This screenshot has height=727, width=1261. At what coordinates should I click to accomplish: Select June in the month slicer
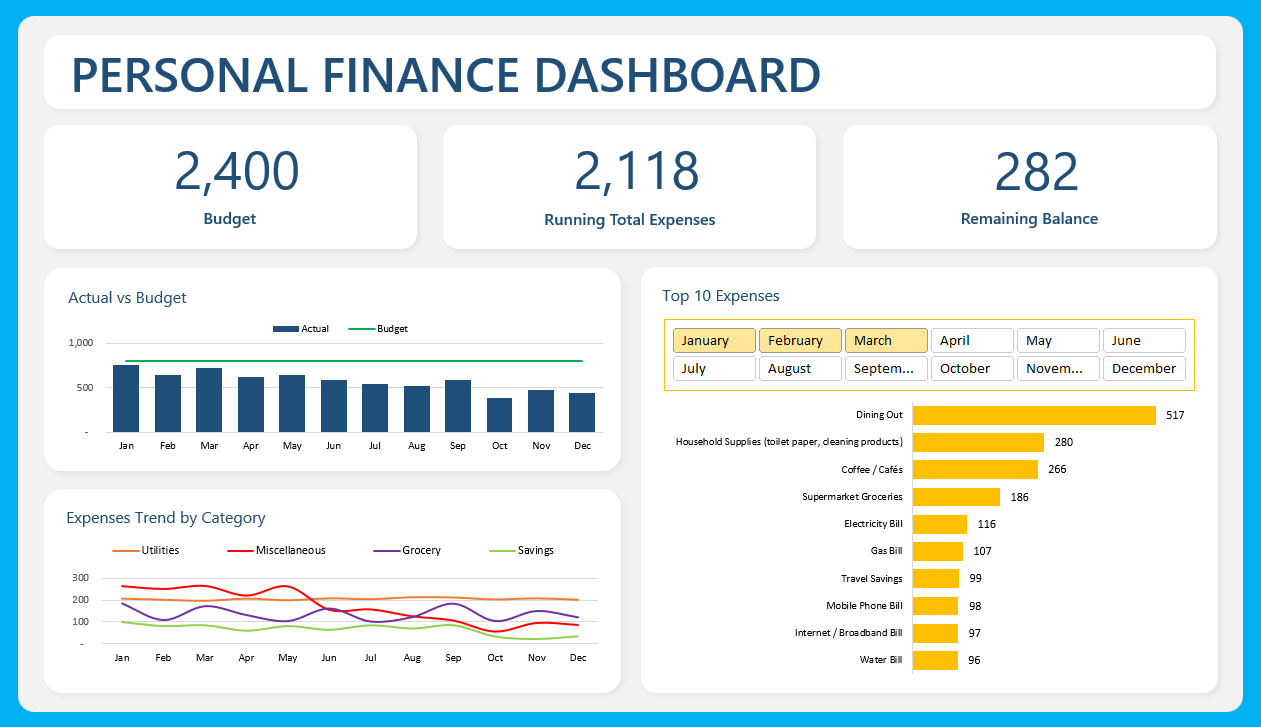click(x=1143, y=340)
